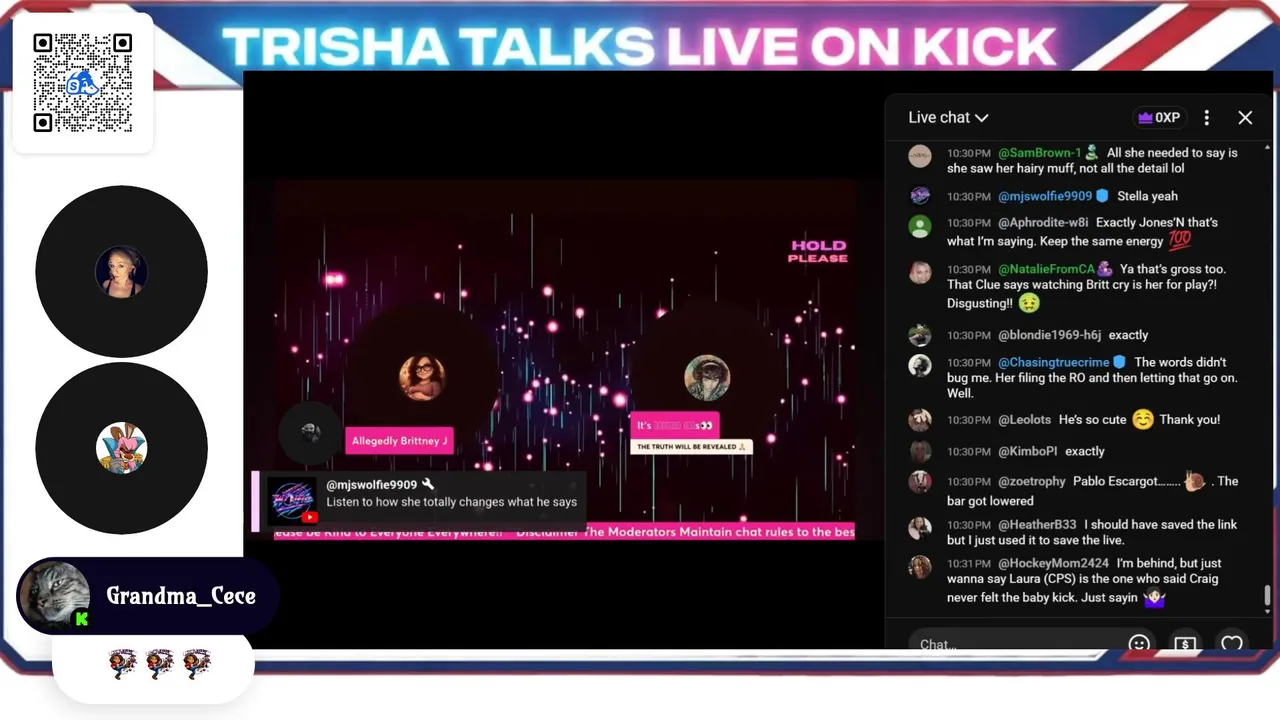
Task: Click @SamBrown-1 username in chat
Action: click(x=1040, y=153)
